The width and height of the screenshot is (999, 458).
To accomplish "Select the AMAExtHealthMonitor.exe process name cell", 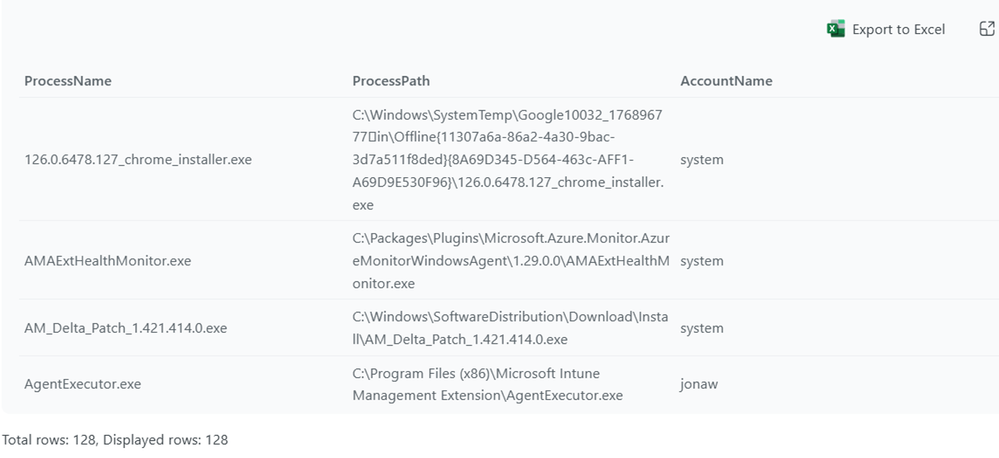I will pos(108,261).
